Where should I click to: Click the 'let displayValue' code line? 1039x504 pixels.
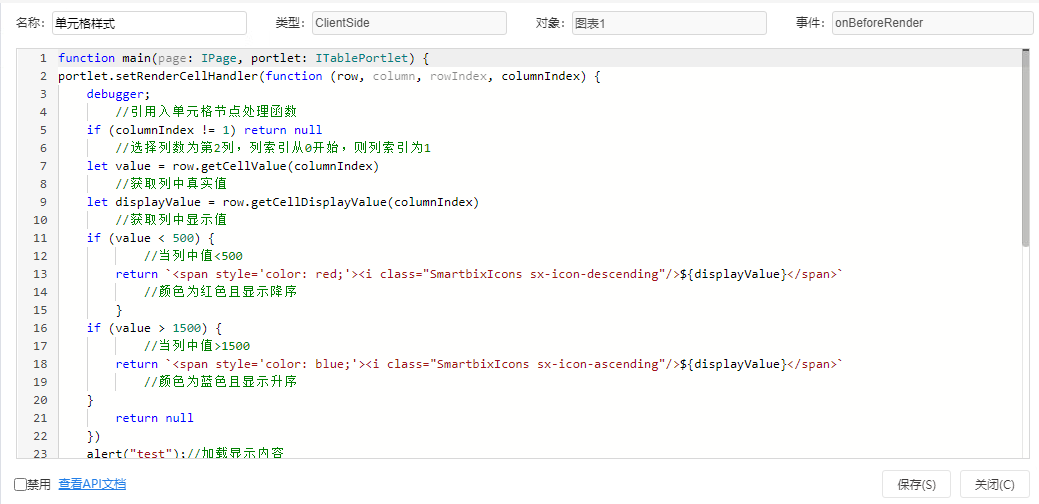coord(283,202)
